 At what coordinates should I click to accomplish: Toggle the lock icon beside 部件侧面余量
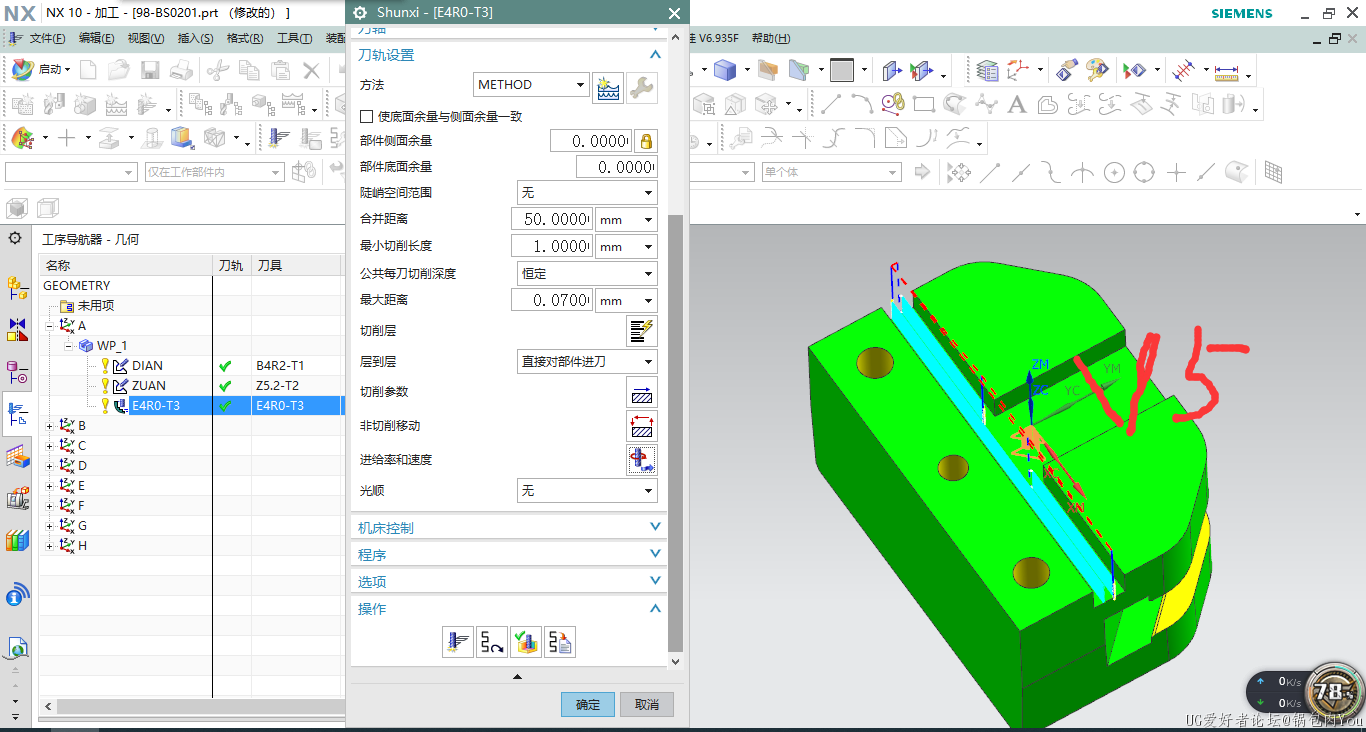[646, 141]
